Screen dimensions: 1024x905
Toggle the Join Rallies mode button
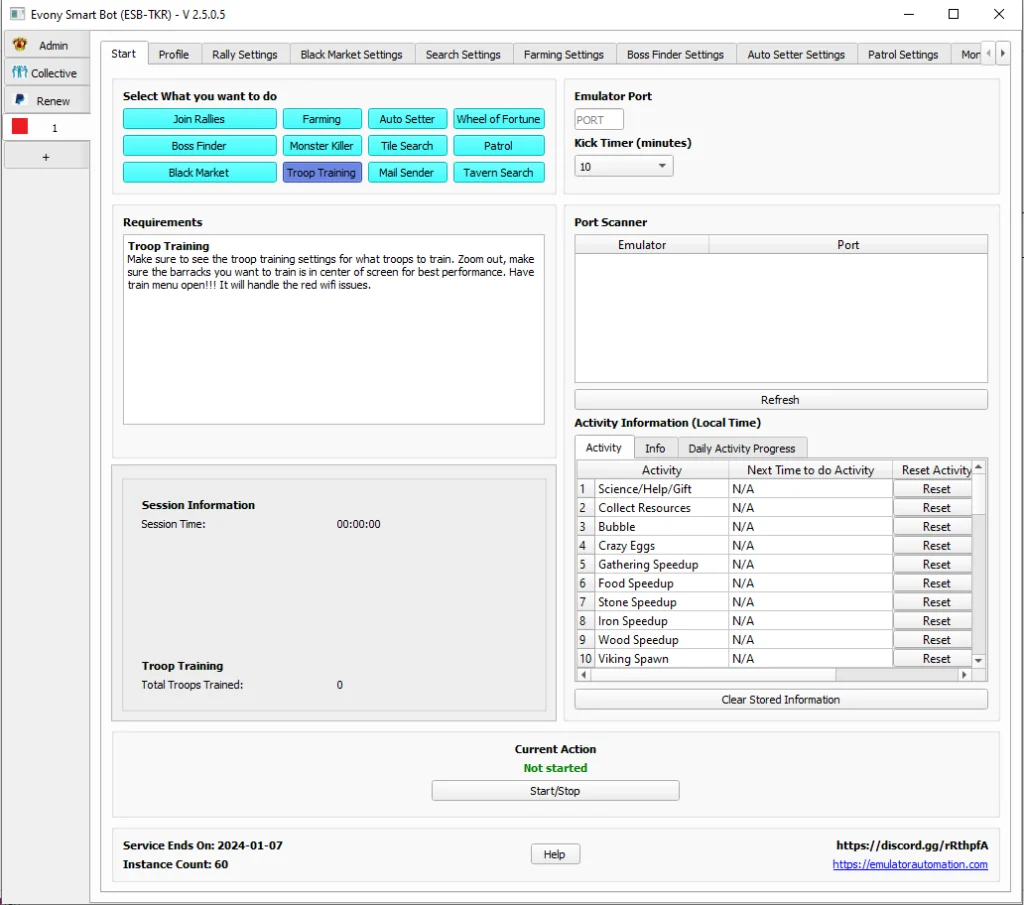click(x=199, y=119)
